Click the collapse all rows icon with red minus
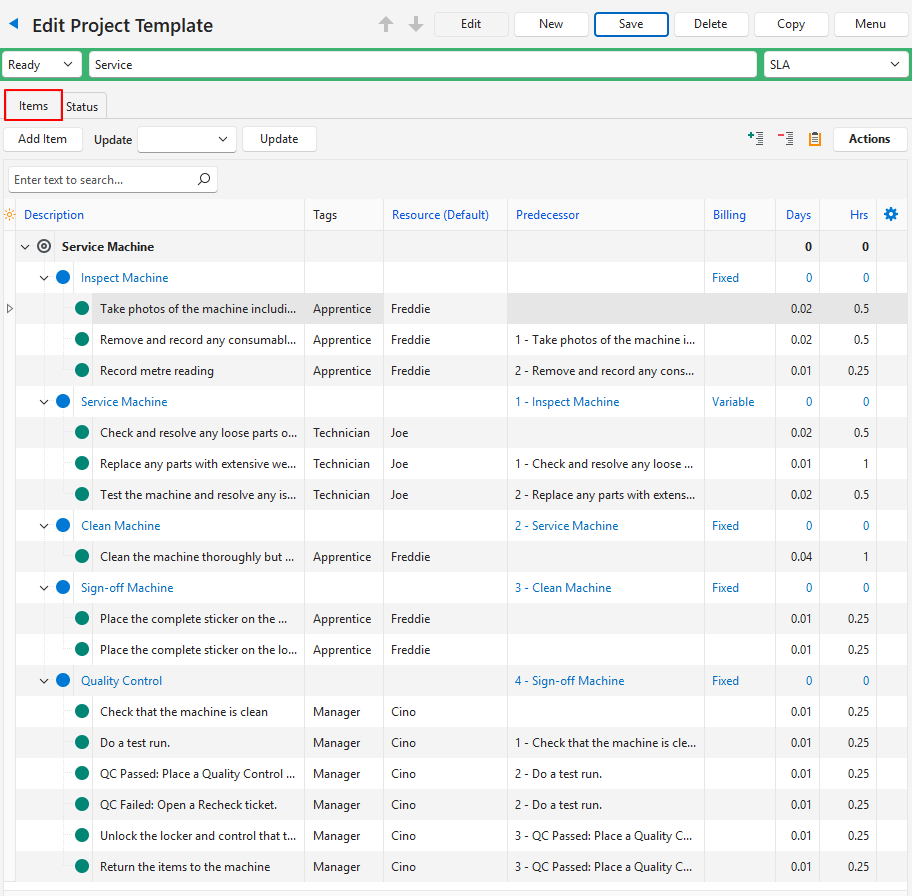Image resolution: width=912 pixels, height=896 pixels. (x=785, y=139)
